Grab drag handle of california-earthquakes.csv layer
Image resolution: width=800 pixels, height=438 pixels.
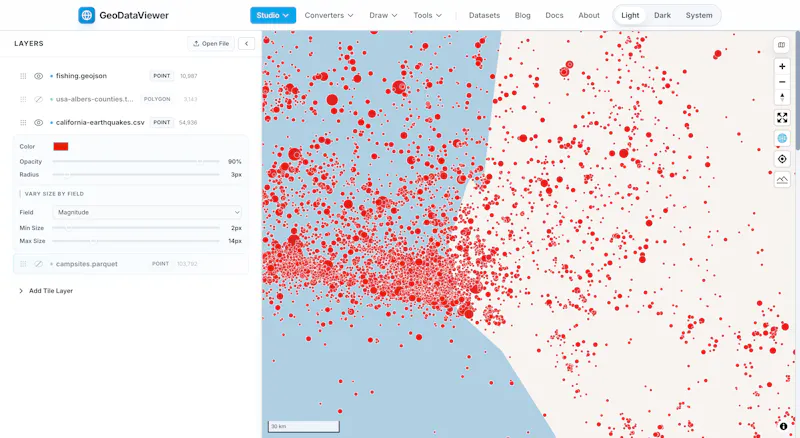(23, 123)
